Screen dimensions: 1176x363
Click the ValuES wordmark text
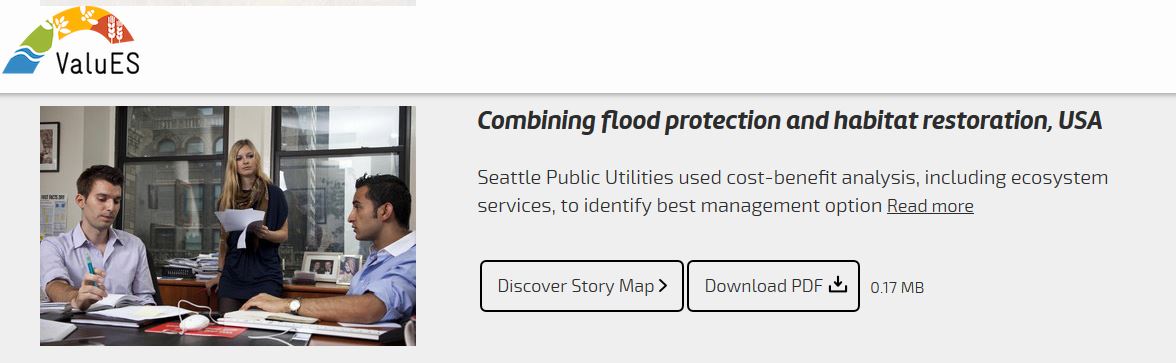98,62
